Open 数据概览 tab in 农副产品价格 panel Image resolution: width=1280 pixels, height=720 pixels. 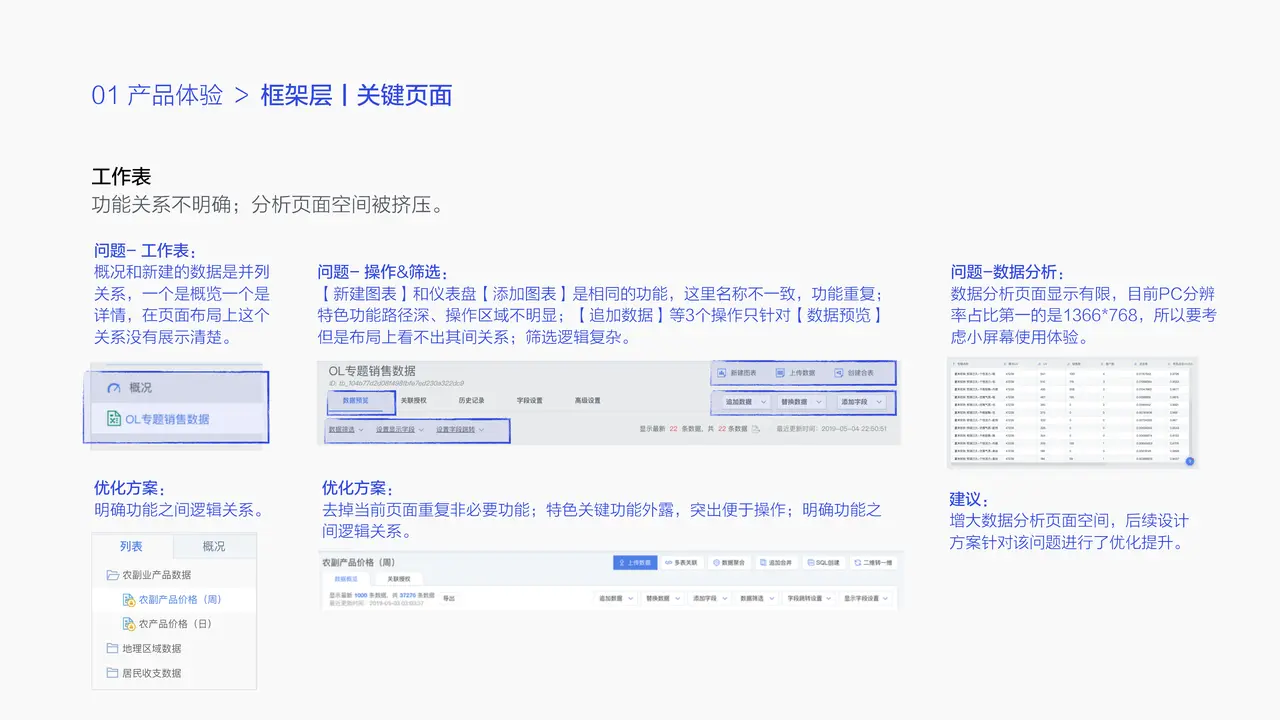(x=346, y=579)
